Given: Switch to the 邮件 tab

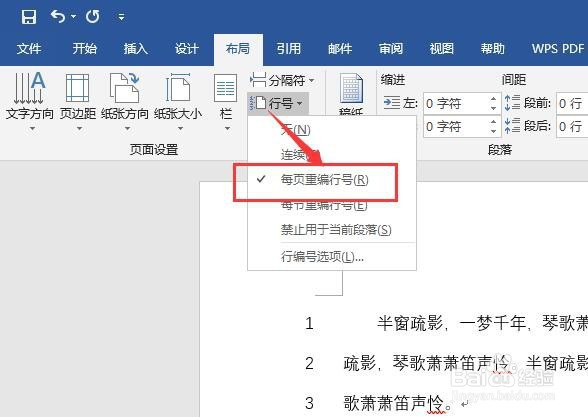Looking at the screenshot, I should (x=340, y=48).
